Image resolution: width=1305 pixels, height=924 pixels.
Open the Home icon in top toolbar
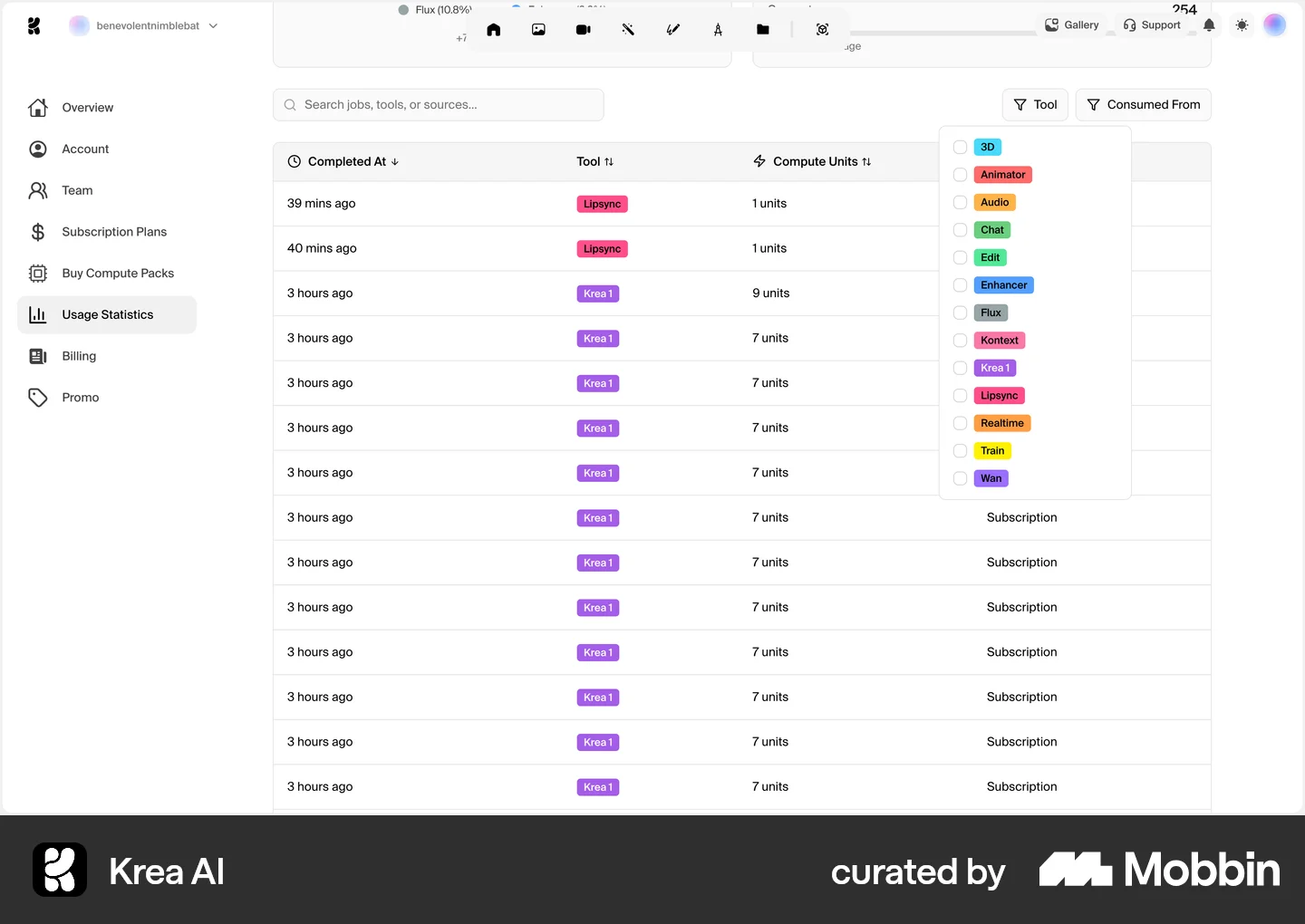[494, 30]
